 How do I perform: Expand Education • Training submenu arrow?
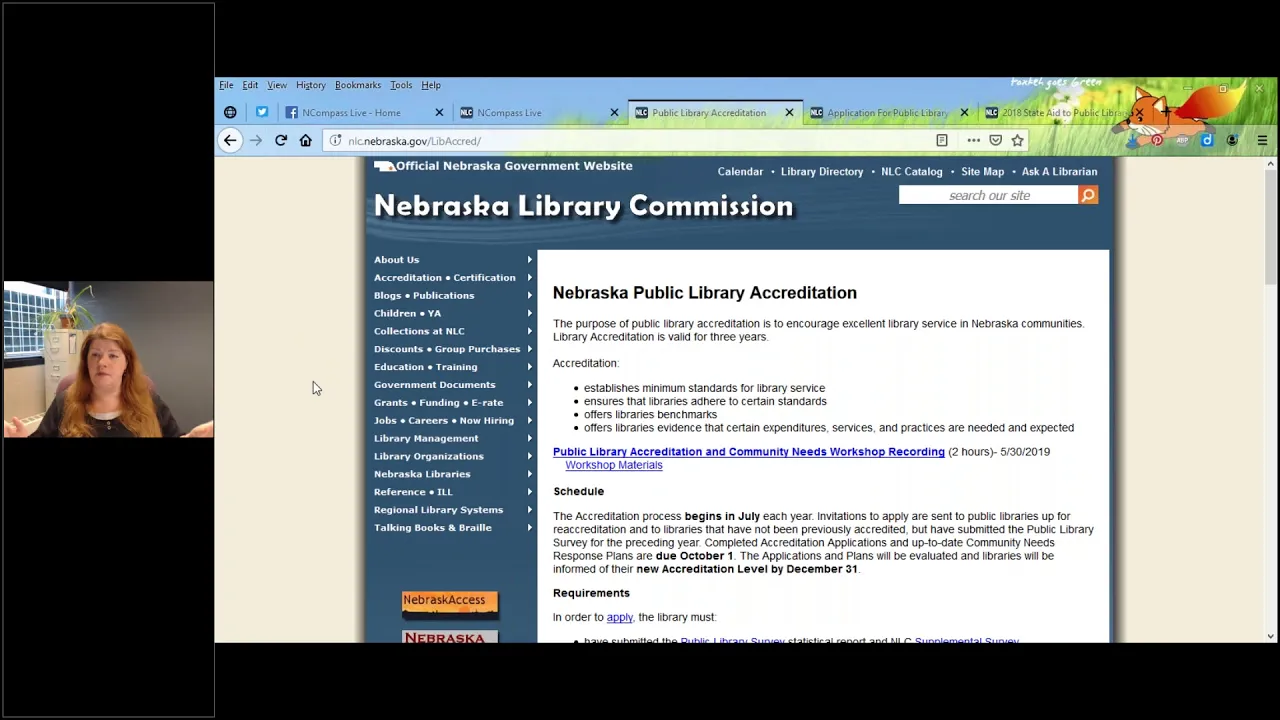pyautogui.click(x=530, y=367)
